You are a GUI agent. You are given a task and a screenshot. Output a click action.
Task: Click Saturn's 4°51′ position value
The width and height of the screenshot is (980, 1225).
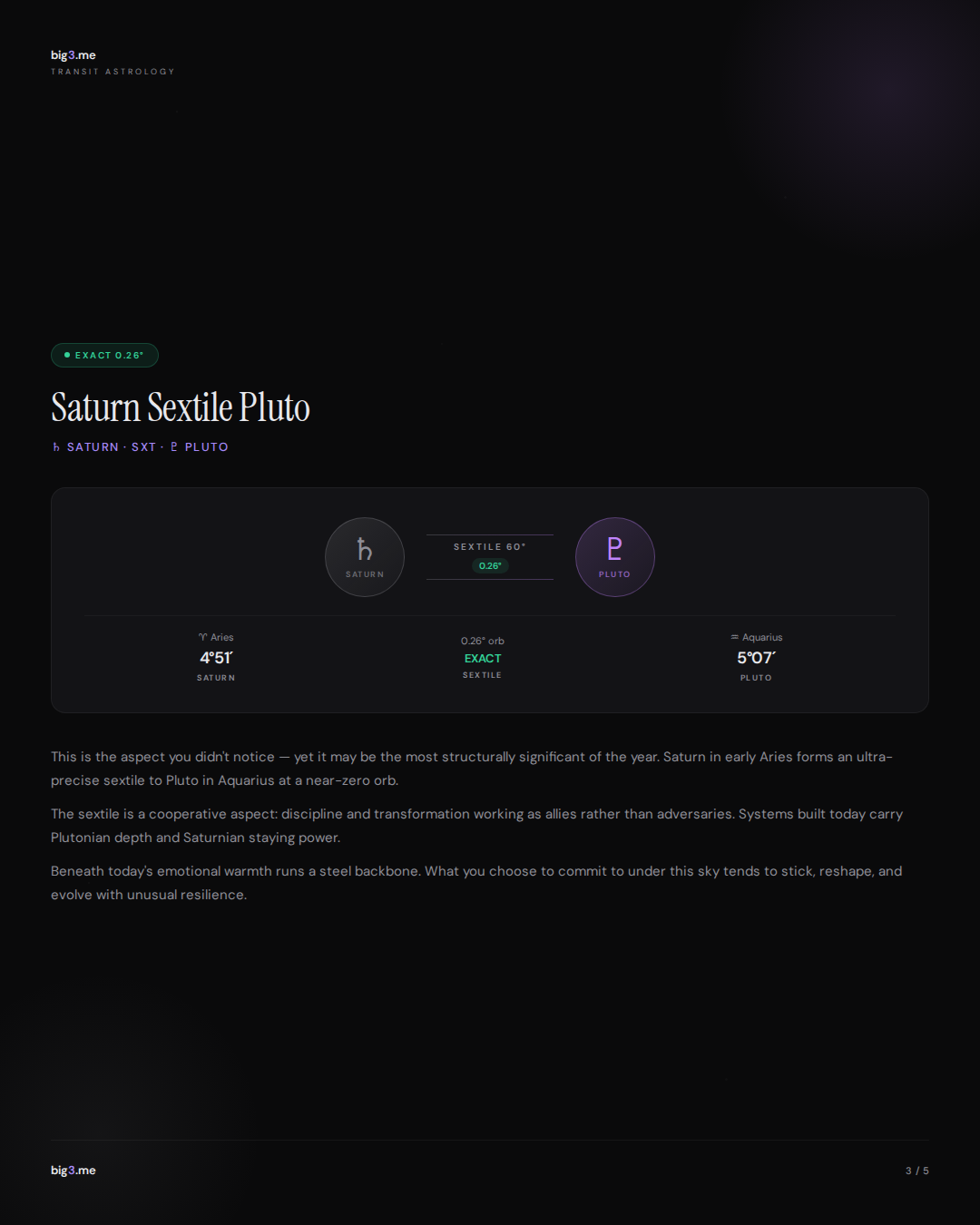pyautogui.click(x=216, y=658)
